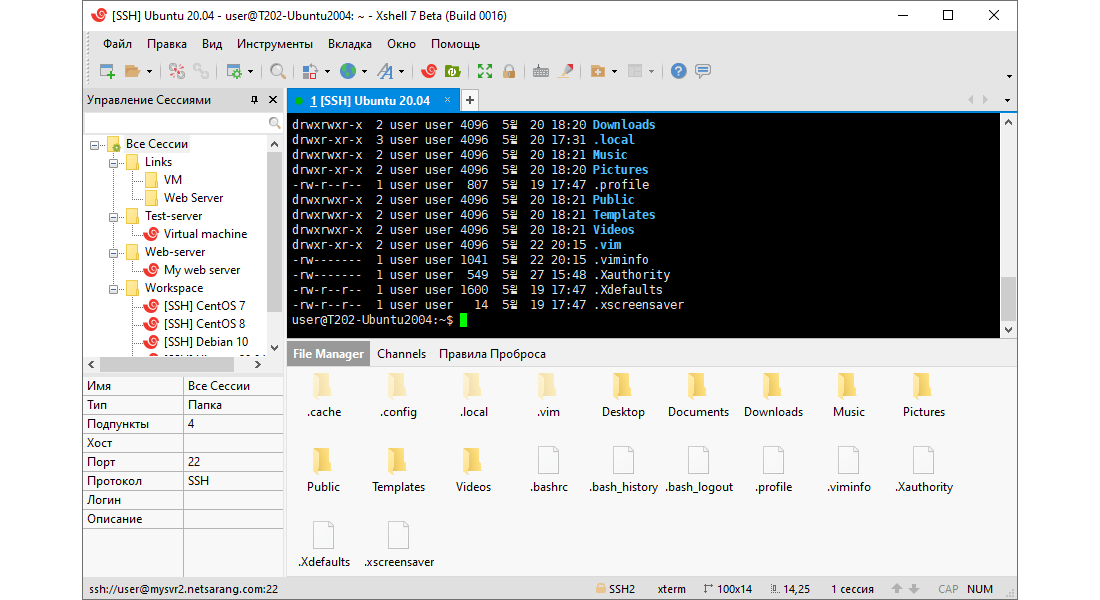Select the Downloads folder in File Manager

[773, 395]
